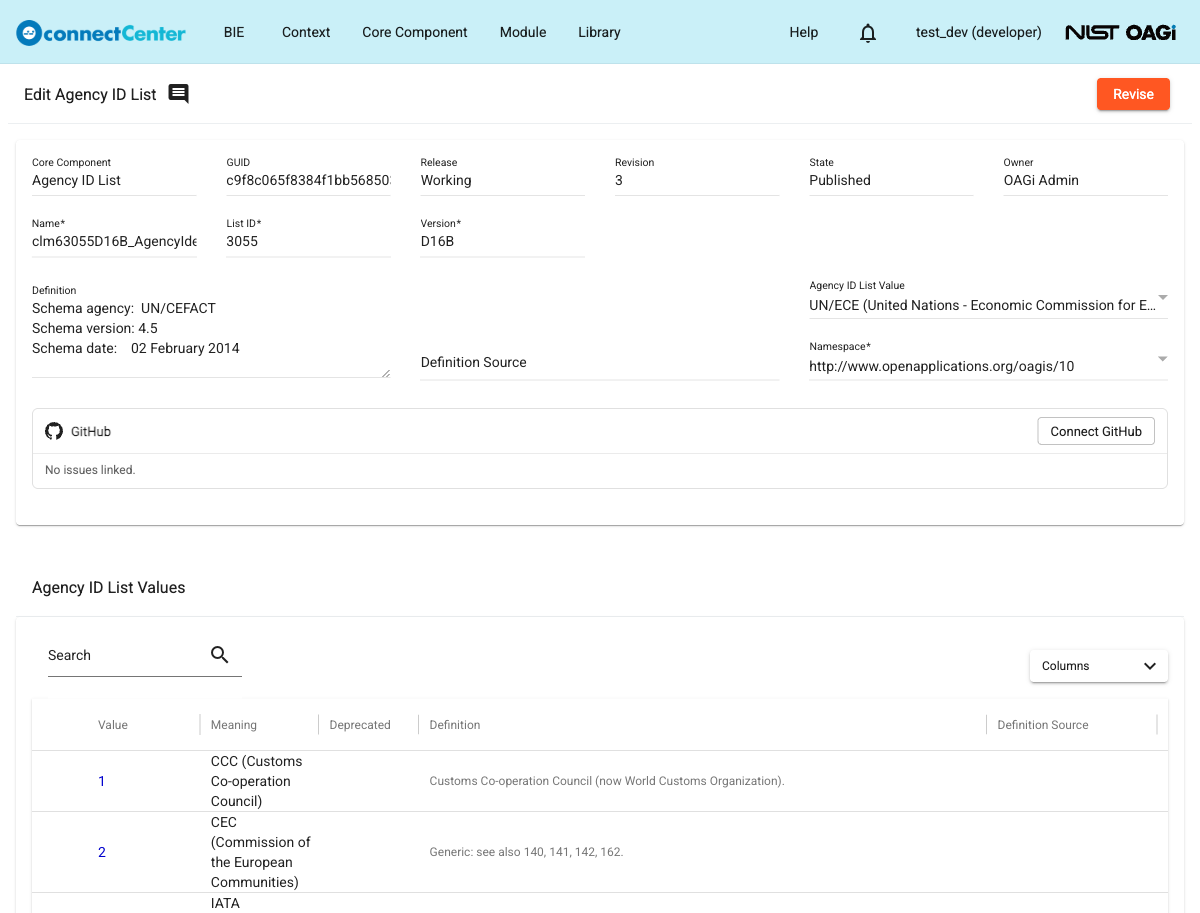Click the Definition text area
This screenshot has height=913, width=1200.
point(211,337)
